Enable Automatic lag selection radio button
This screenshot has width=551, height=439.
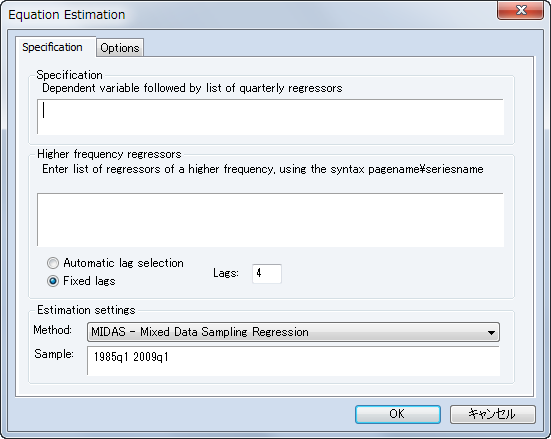point(53,263)
